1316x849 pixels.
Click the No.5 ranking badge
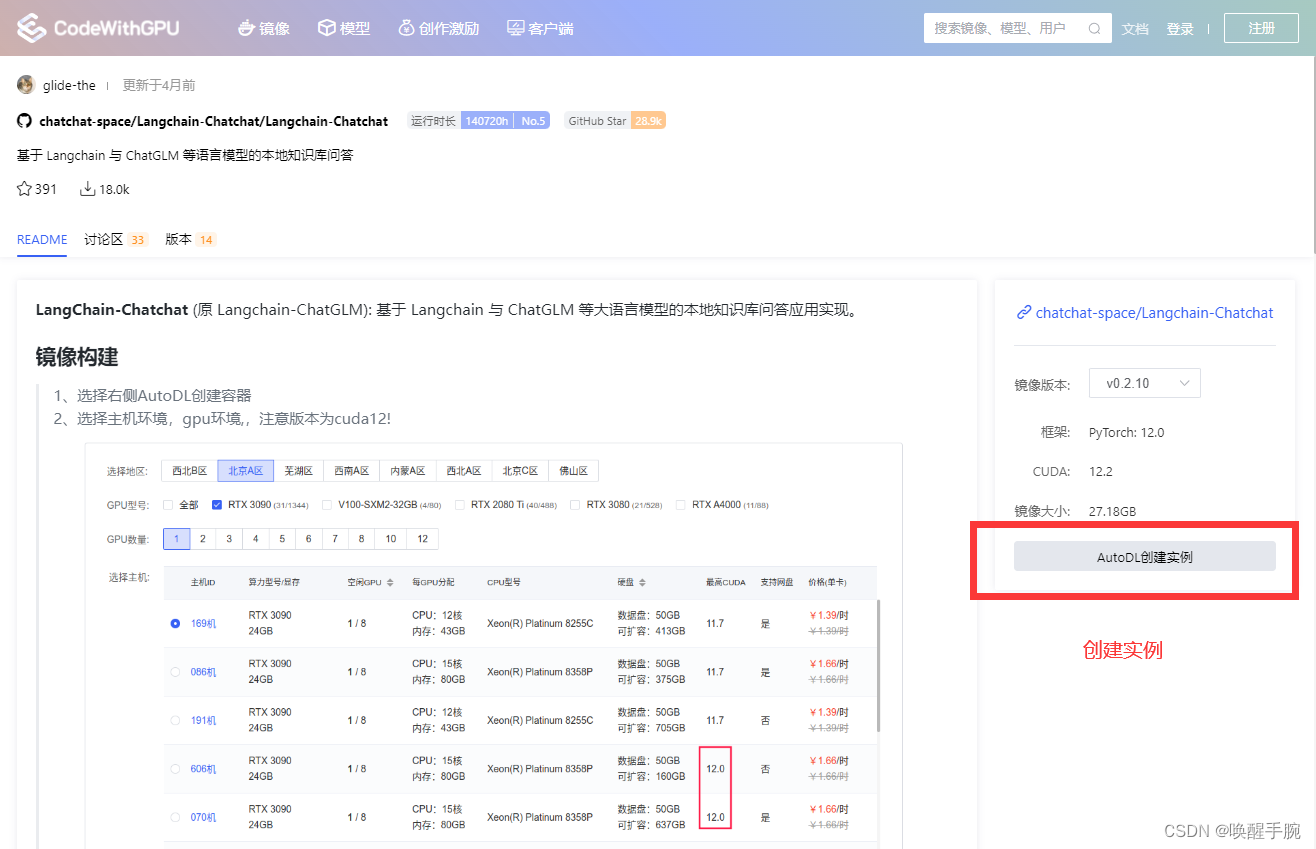click(533, 121)
